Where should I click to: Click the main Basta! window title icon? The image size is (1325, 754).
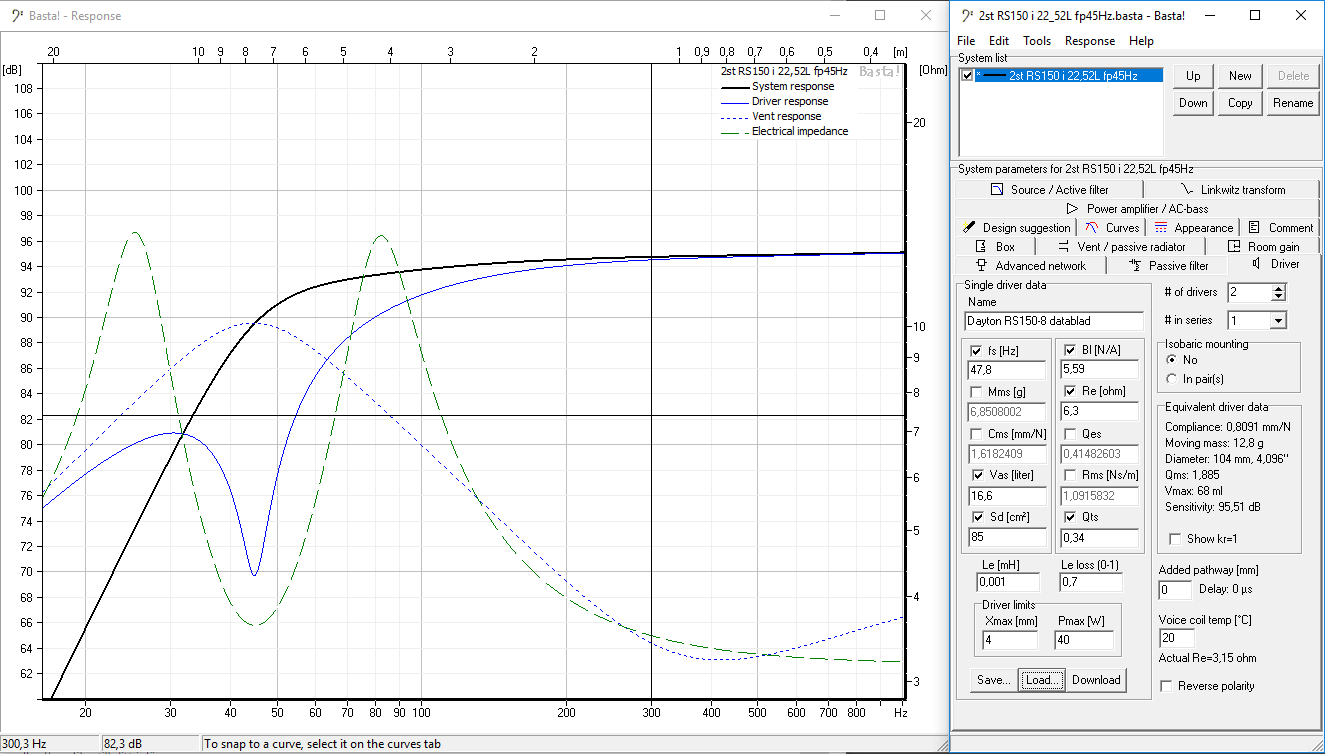click(967, 16)
